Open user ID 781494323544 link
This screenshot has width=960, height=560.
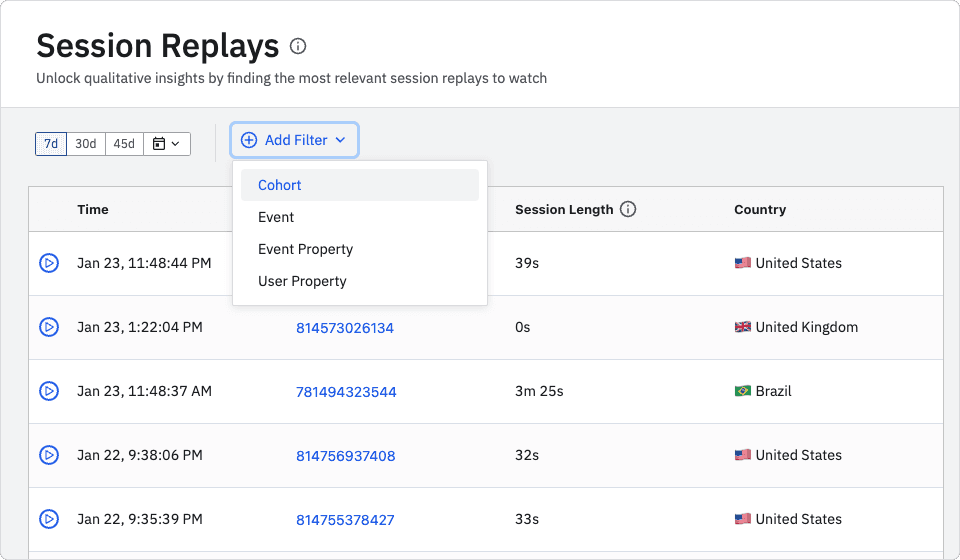coord(346,392)
